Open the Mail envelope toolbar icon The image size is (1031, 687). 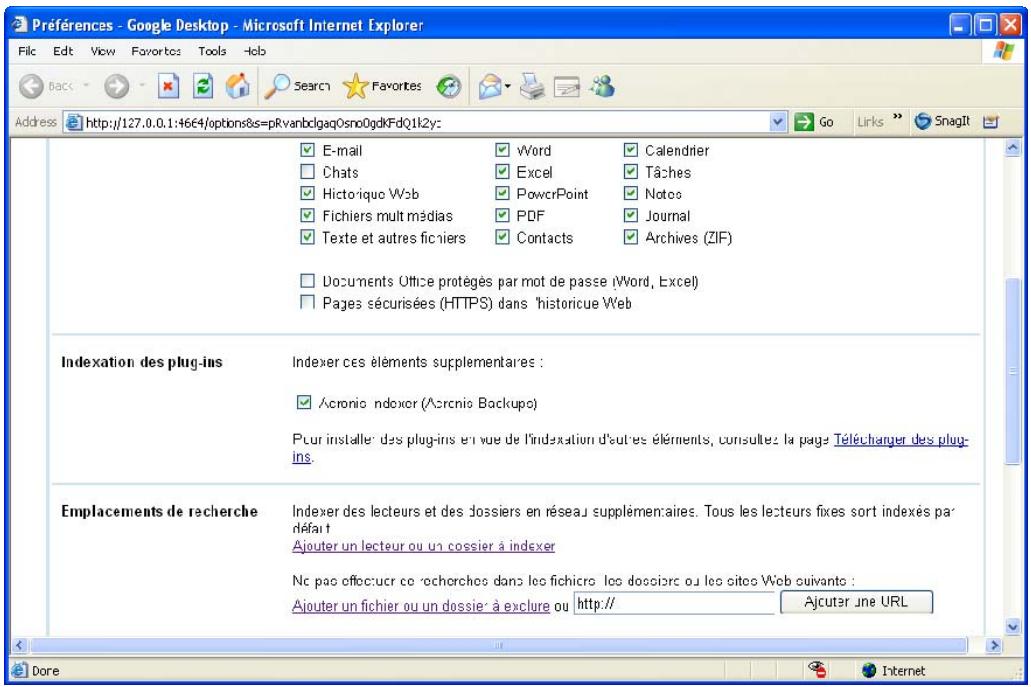tap(490, 86)
